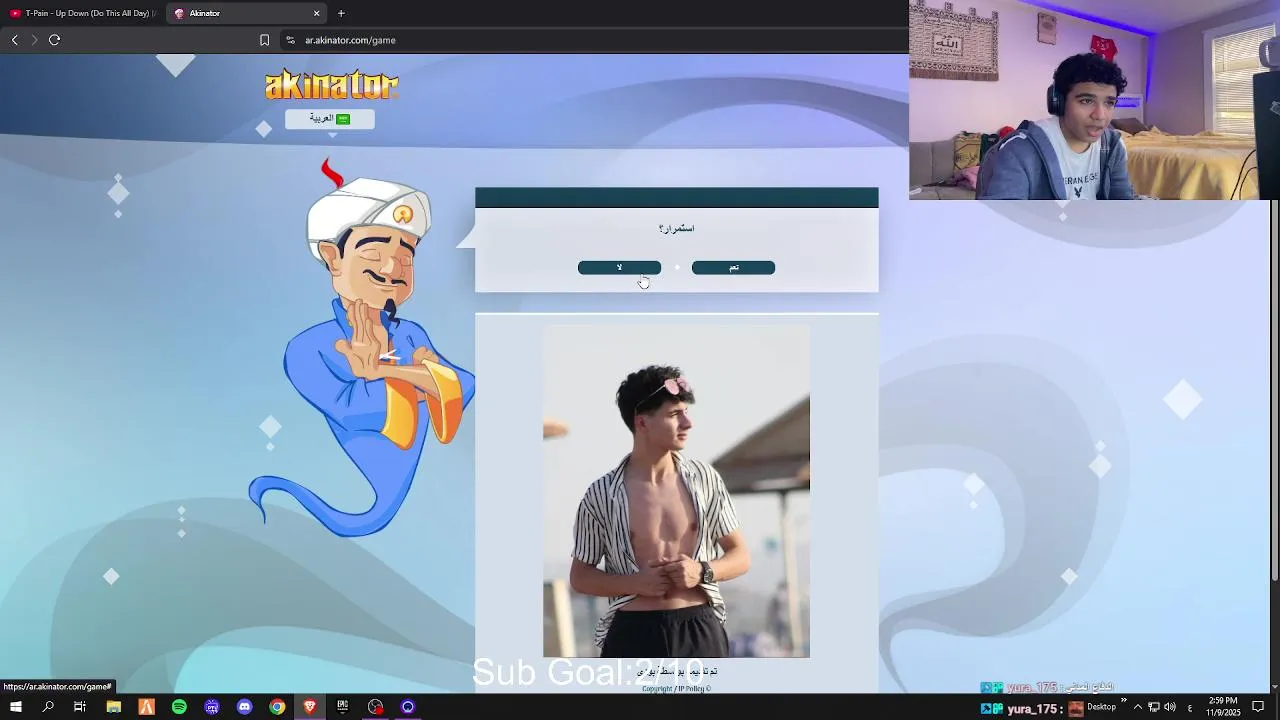Open File Explorer from the taskbar
Screen dimensions: 1280x720
[x=114, y=707]
